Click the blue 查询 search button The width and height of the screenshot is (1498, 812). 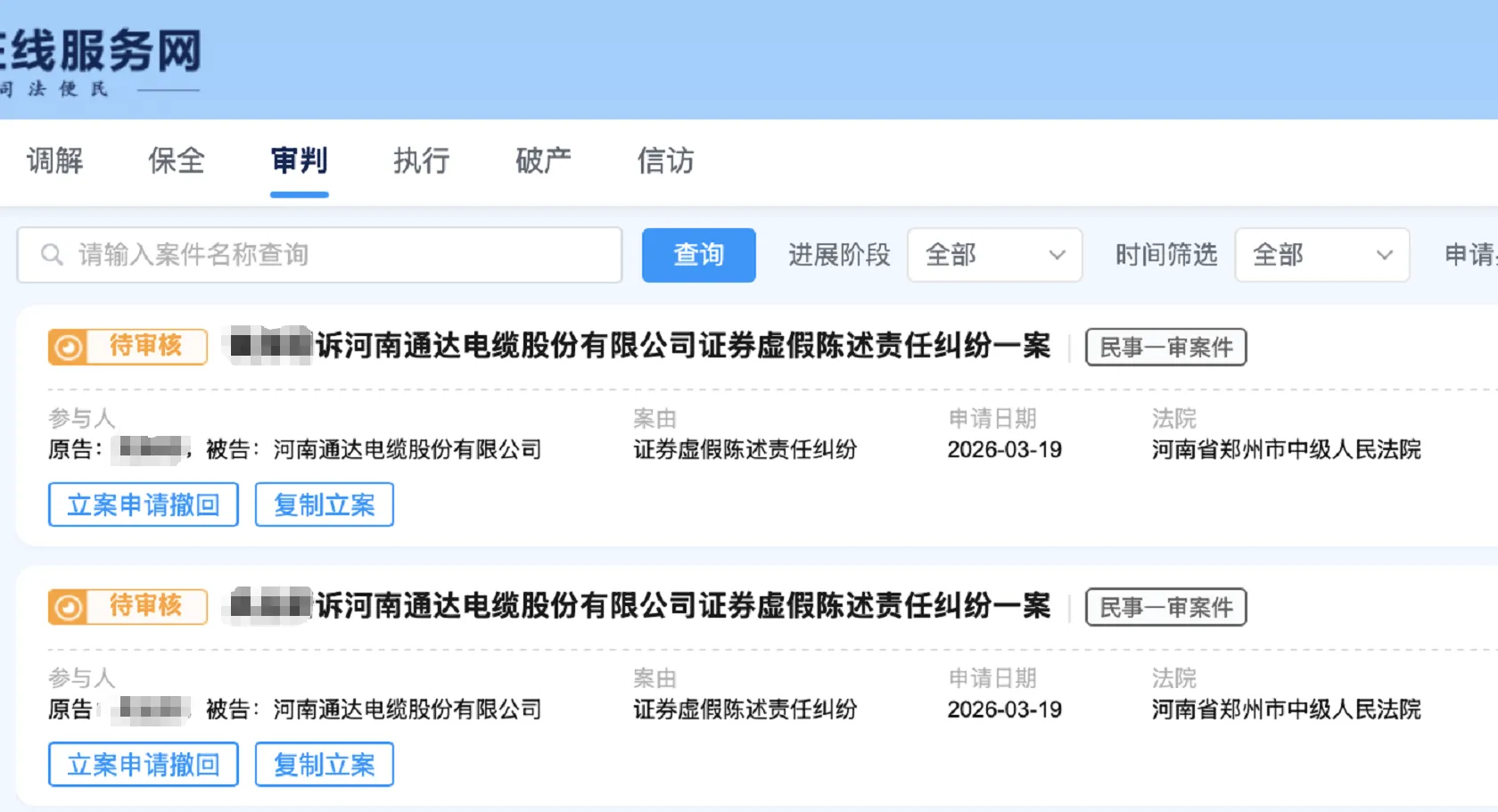click(698, 255)
